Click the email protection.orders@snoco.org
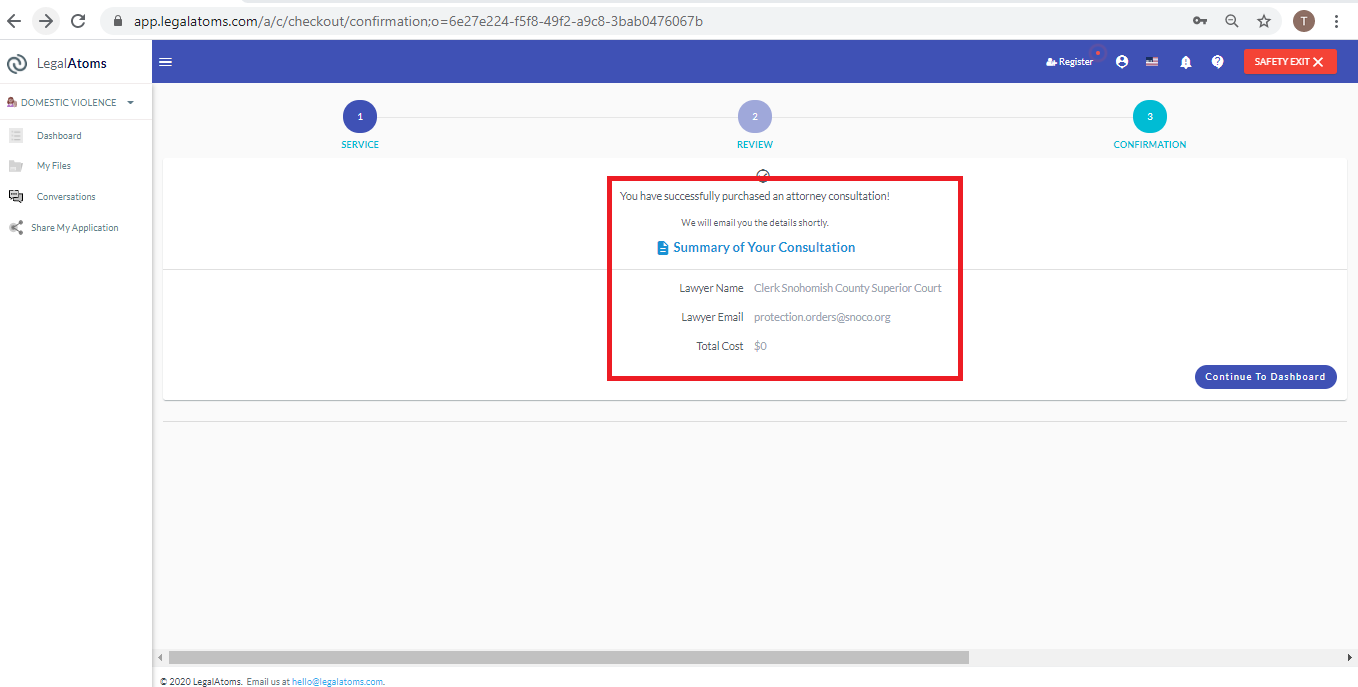 pos(822,317)
